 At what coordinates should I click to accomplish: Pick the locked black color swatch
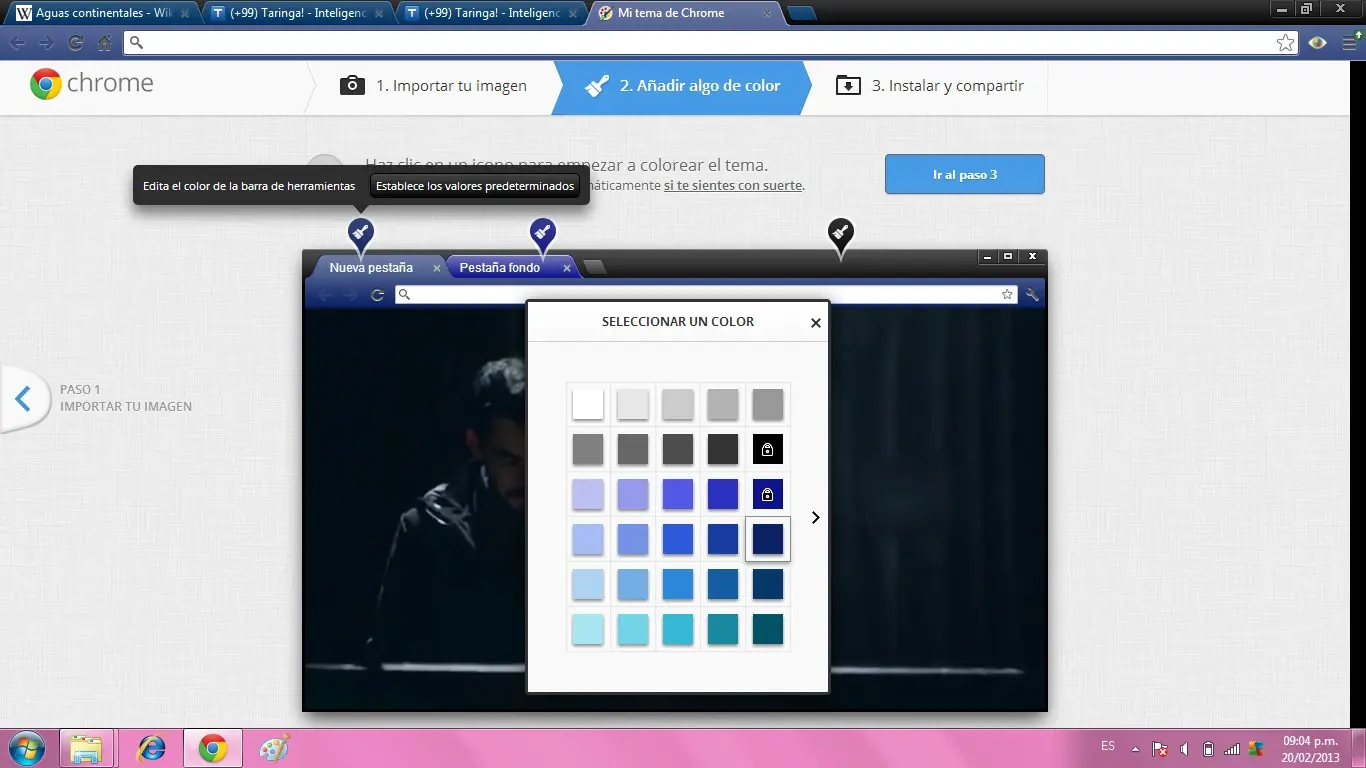point(768,450)
